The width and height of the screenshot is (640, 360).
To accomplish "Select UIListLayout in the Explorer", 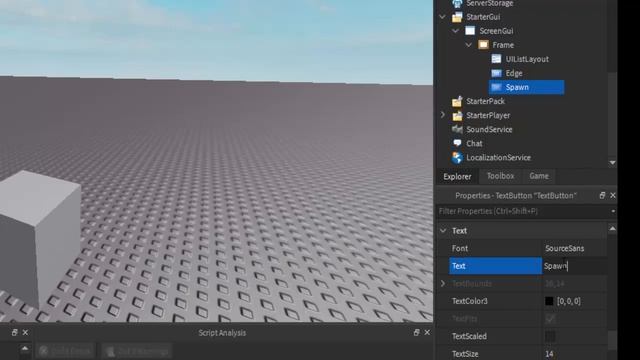I will click(527, 59).
